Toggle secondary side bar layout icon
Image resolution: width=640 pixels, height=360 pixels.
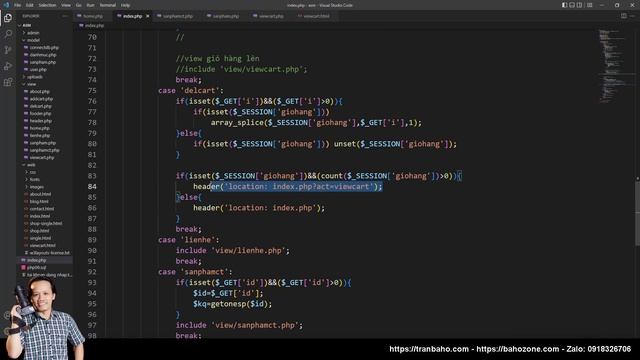580,5
